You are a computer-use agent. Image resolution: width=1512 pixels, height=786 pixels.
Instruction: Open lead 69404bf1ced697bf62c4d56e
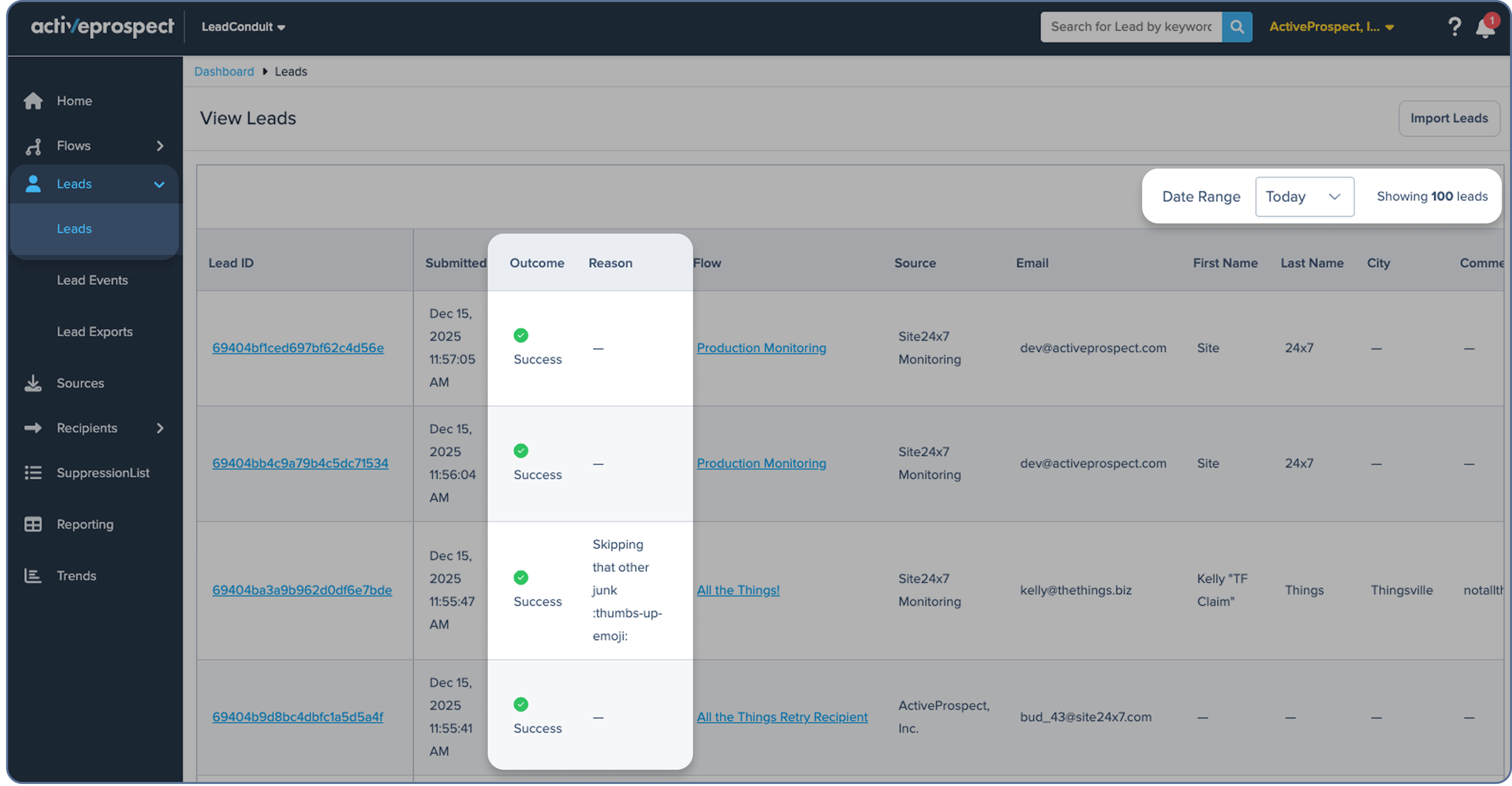click(x=298, y=348)
